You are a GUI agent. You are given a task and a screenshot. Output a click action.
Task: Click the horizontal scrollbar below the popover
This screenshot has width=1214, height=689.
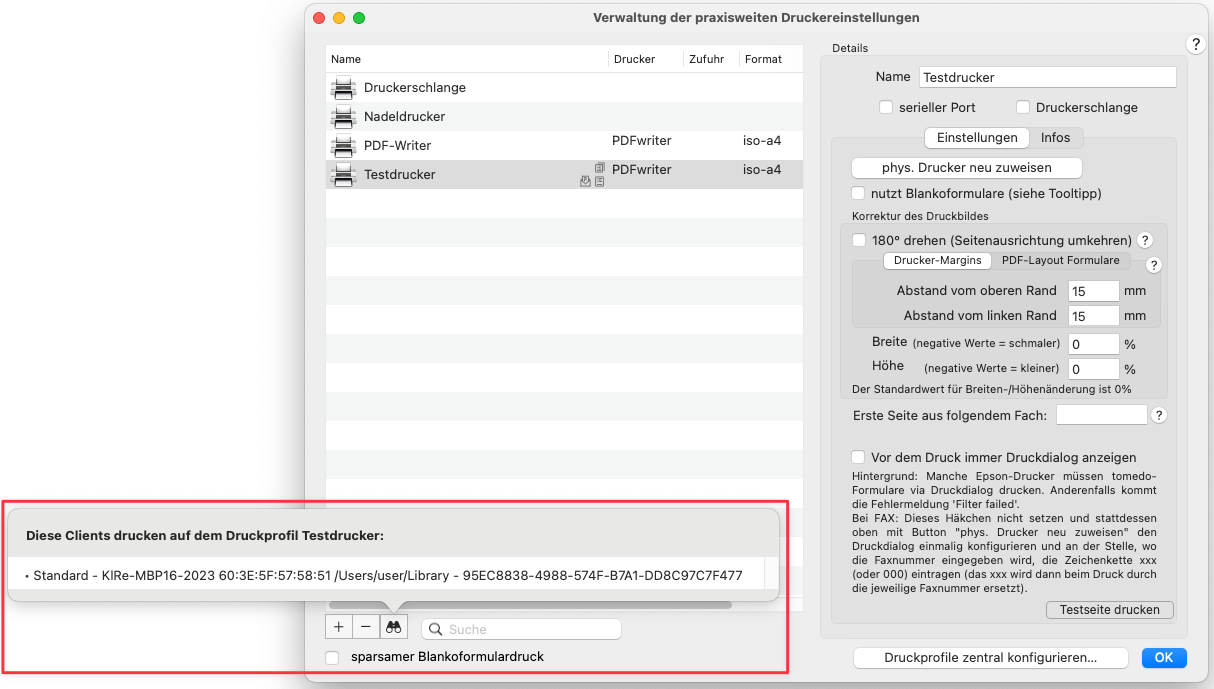530,605
